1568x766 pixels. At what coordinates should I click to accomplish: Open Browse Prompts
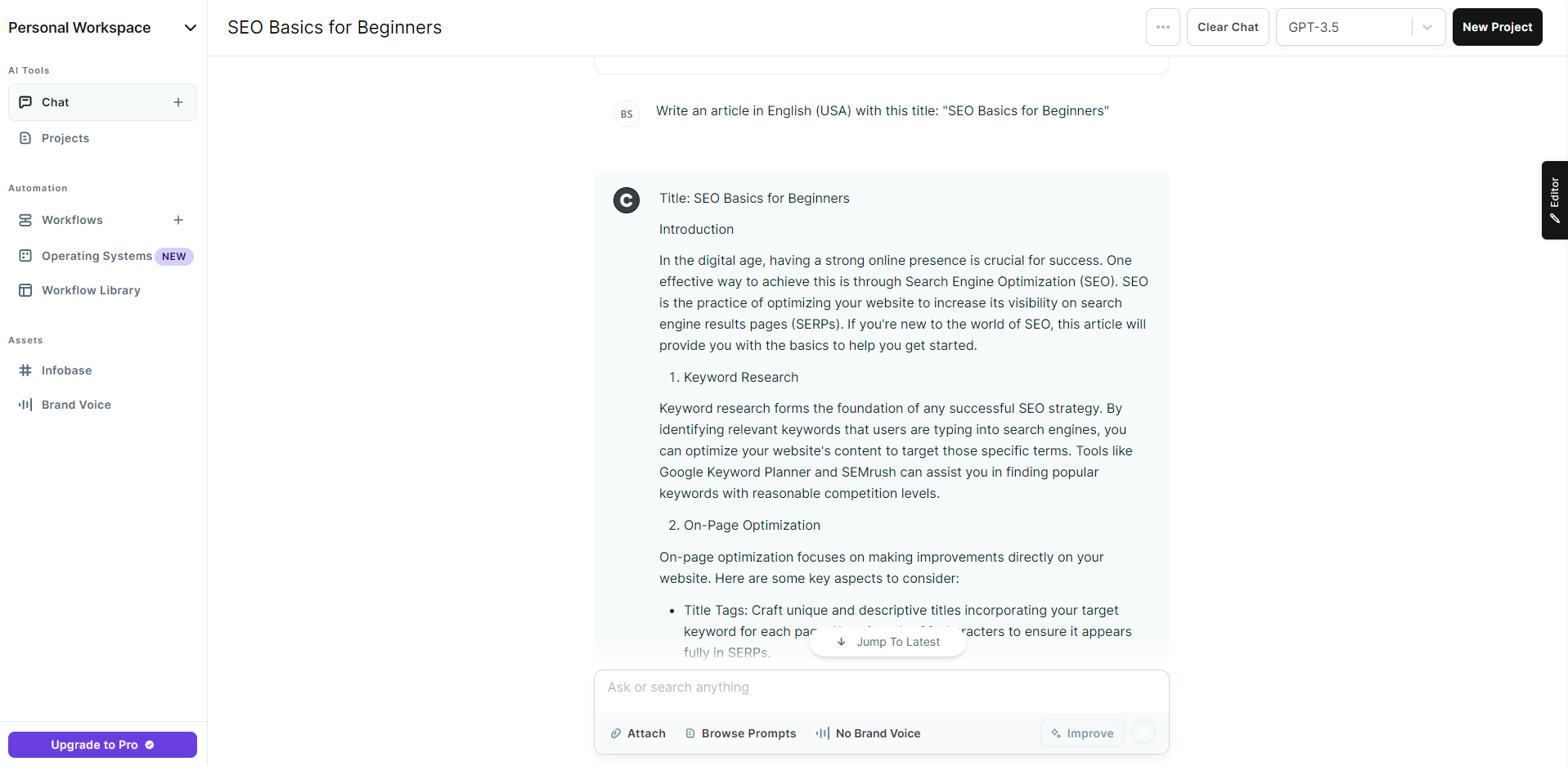(739, 733)
